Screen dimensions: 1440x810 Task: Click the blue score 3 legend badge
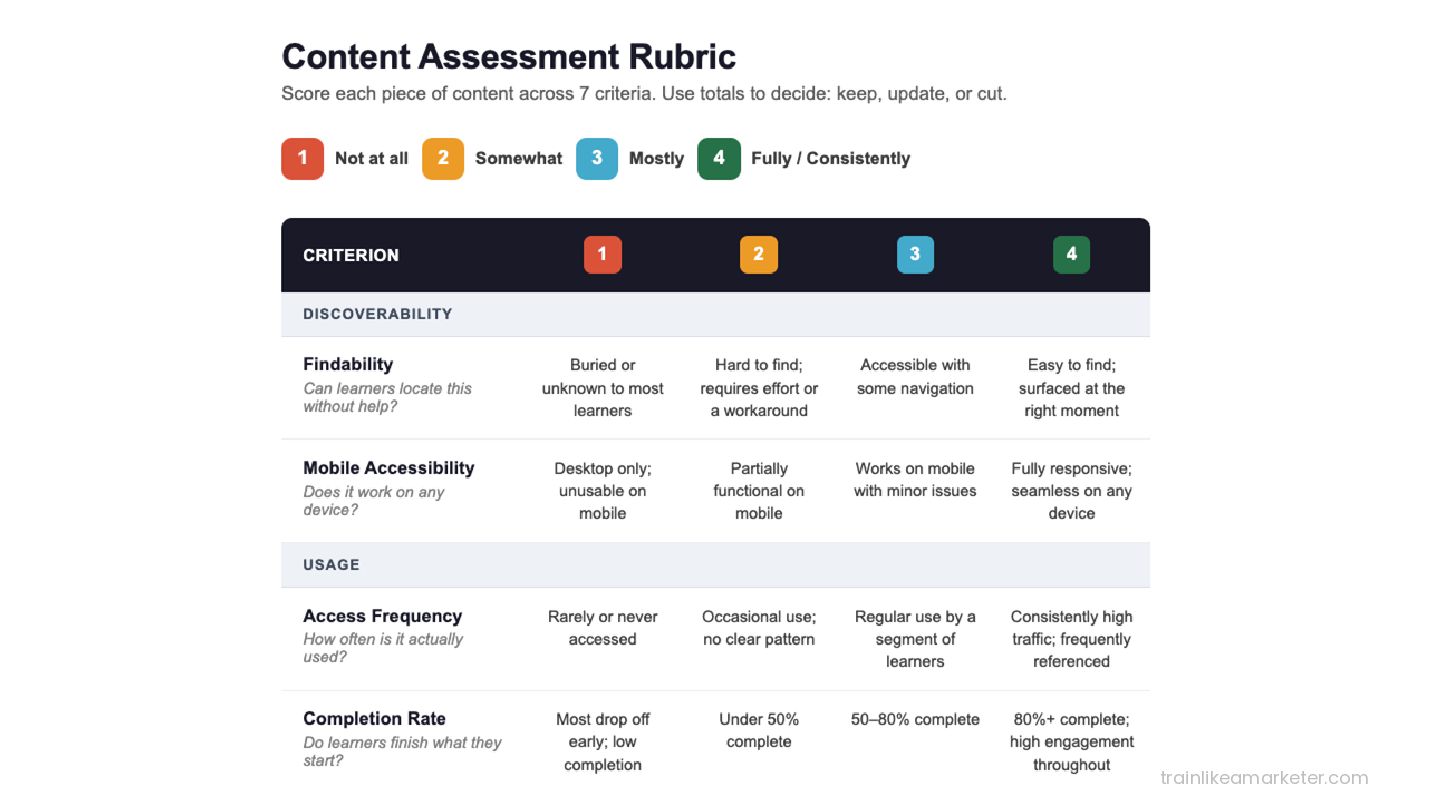[597, 159]
